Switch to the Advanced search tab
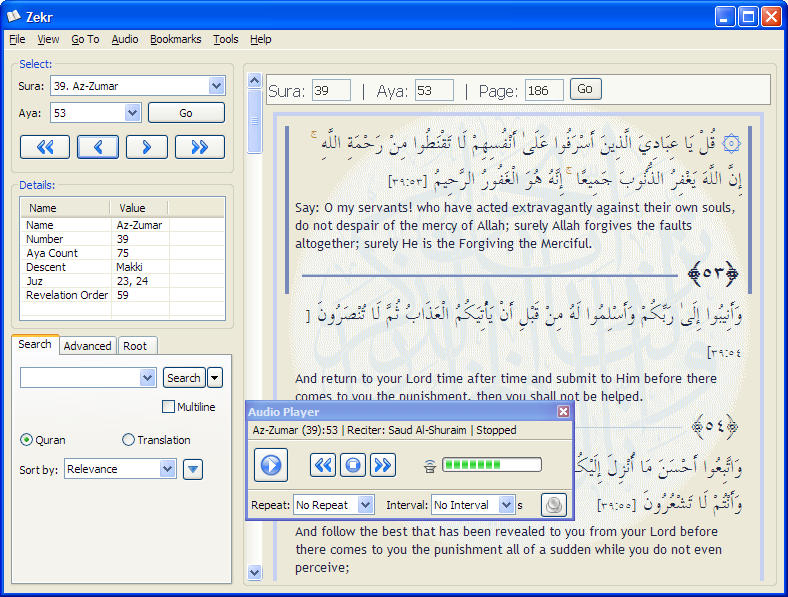This screenshot has height=597, width=788. [87, 346]
